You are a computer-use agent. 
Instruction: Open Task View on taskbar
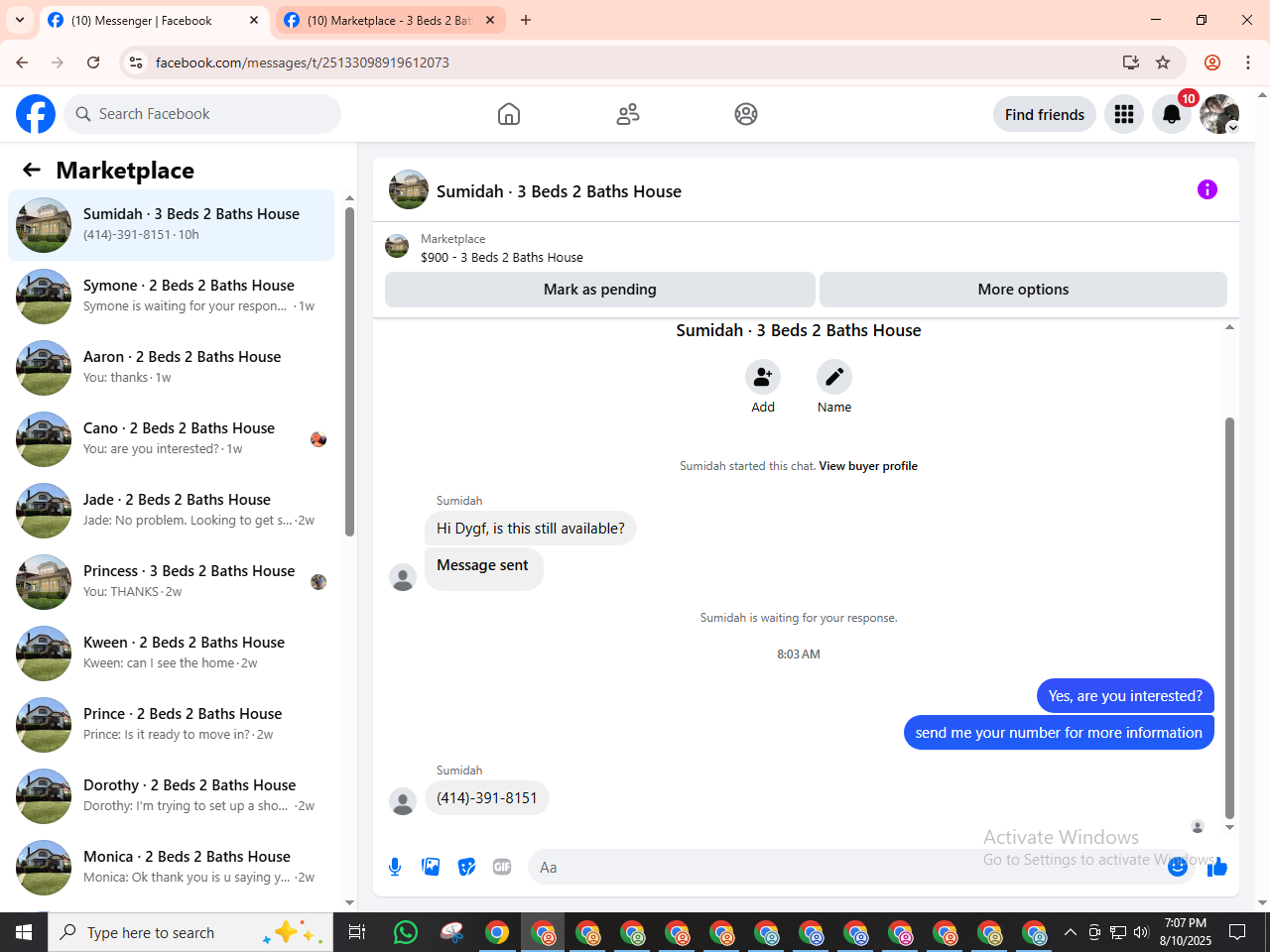pyautogui.click(x=357, y=932)
